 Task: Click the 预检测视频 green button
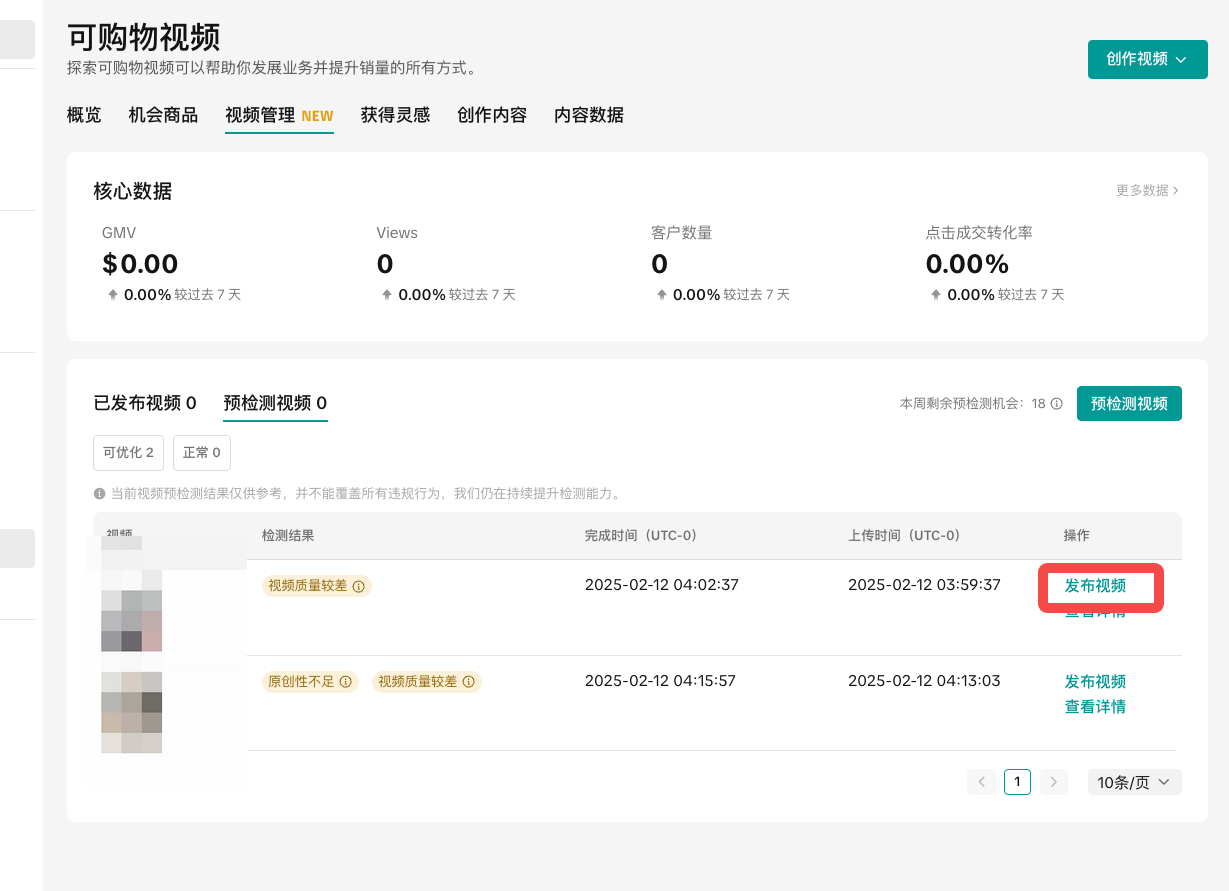coord(1128,404)
